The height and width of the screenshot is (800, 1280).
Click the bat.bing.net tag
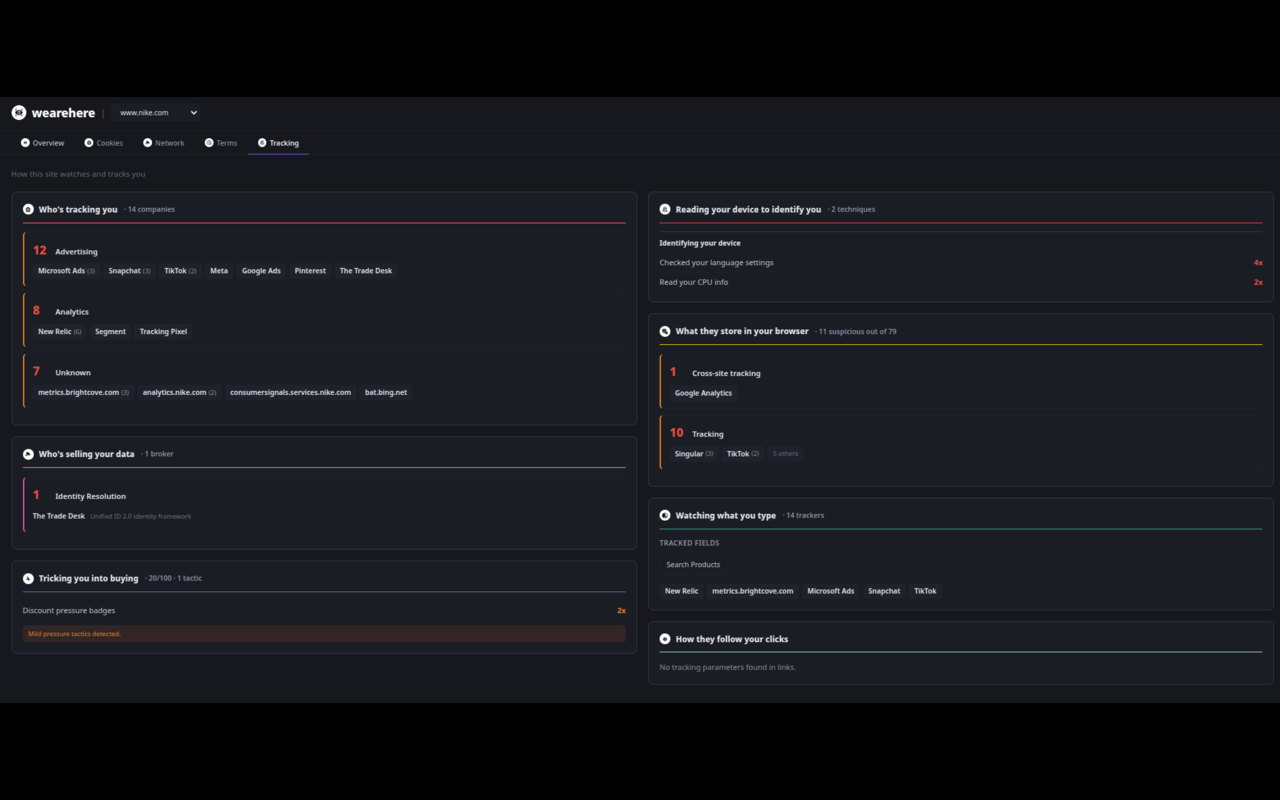coord(386,393)
